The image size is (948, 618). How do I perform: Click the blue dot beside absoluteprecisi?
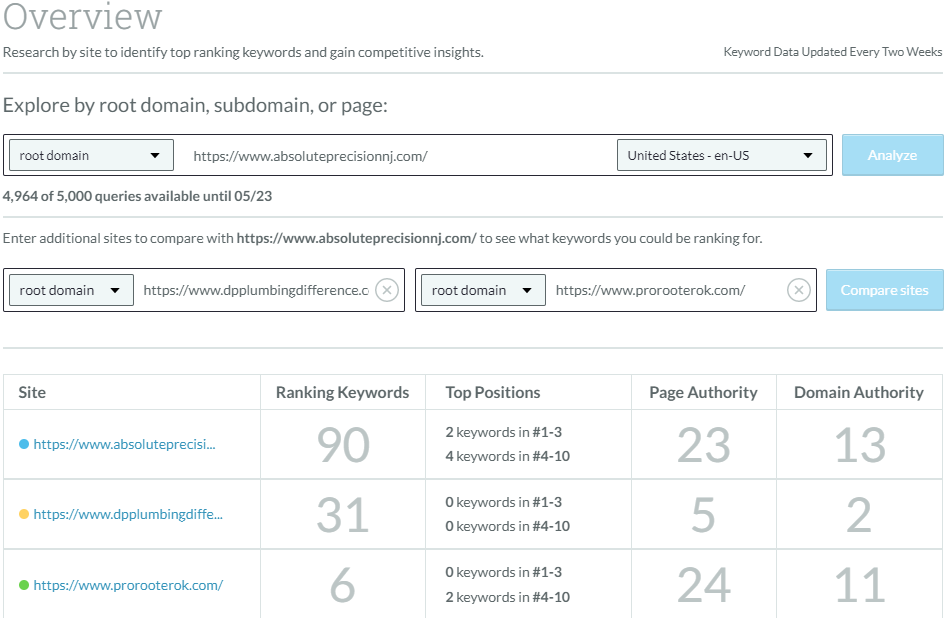[x=24, y=444]
